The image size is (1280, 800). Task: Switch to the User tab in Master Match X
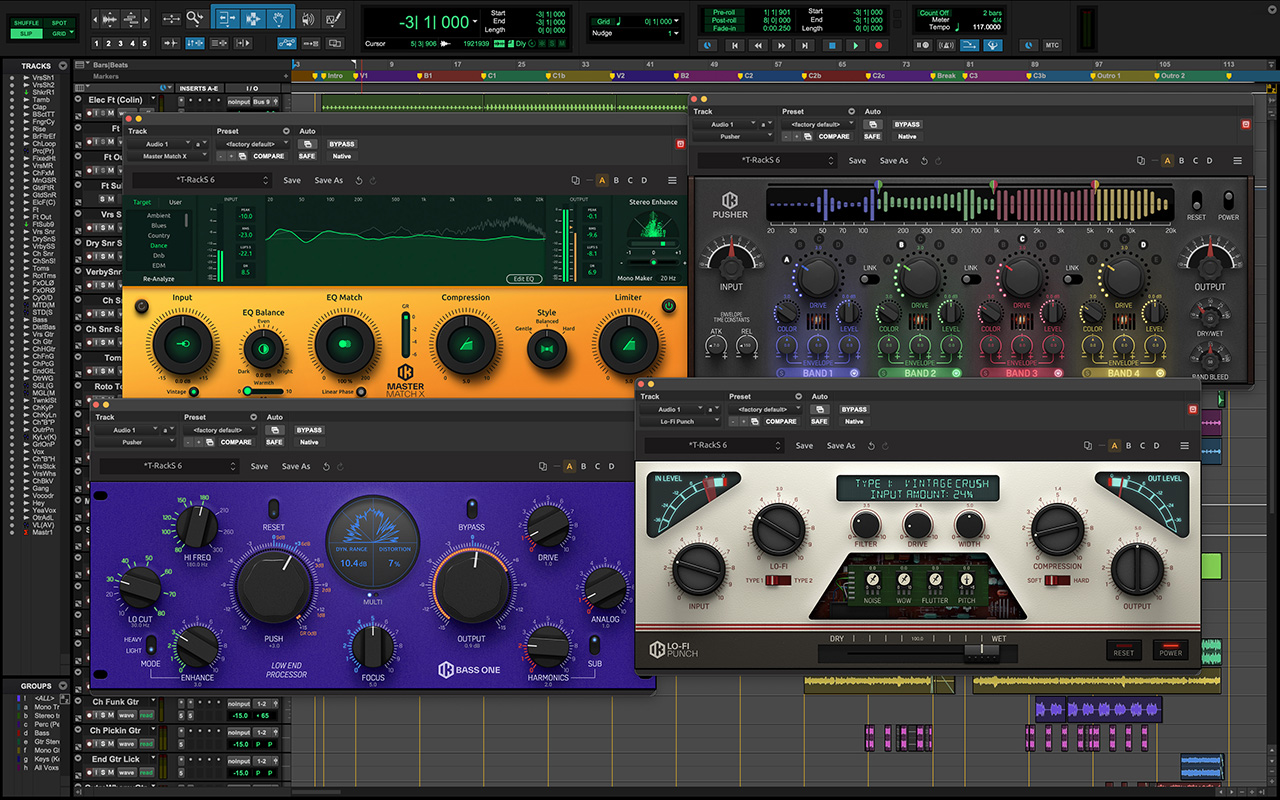(175, 202)
